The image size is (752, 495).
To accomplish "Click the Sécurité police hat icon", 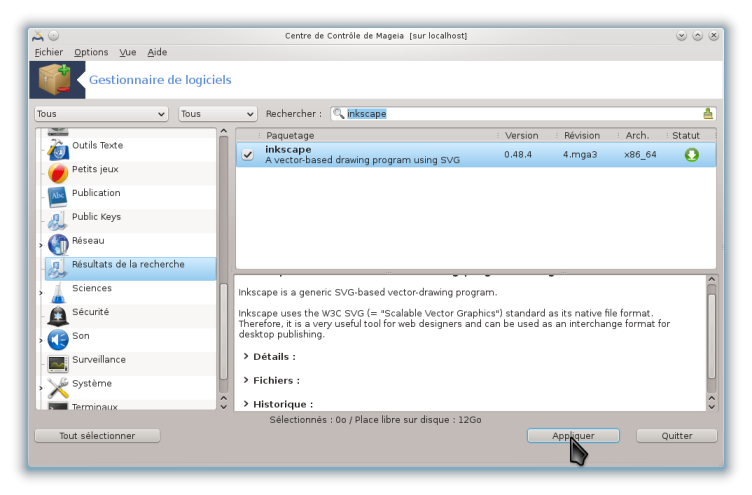I will tap(58, 316).
